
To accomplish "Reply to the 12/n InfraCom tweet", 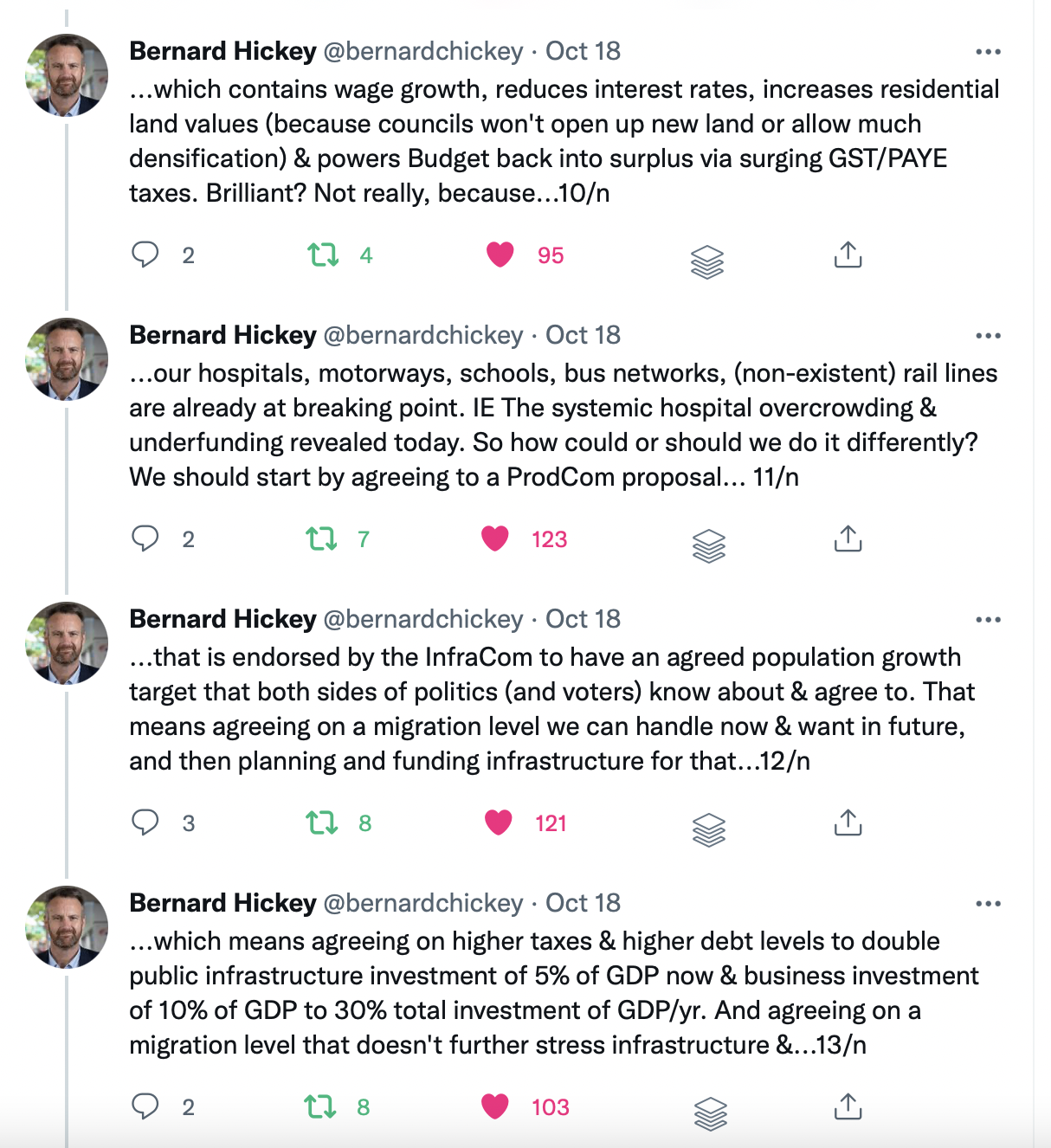I will point(145,822).
